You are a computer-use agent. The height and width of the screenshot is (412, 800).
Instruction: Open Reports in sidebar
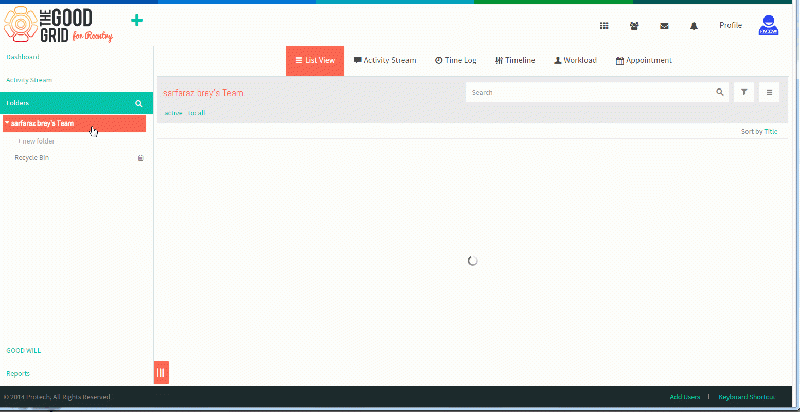pyautogui.click(x=18, y=373)
